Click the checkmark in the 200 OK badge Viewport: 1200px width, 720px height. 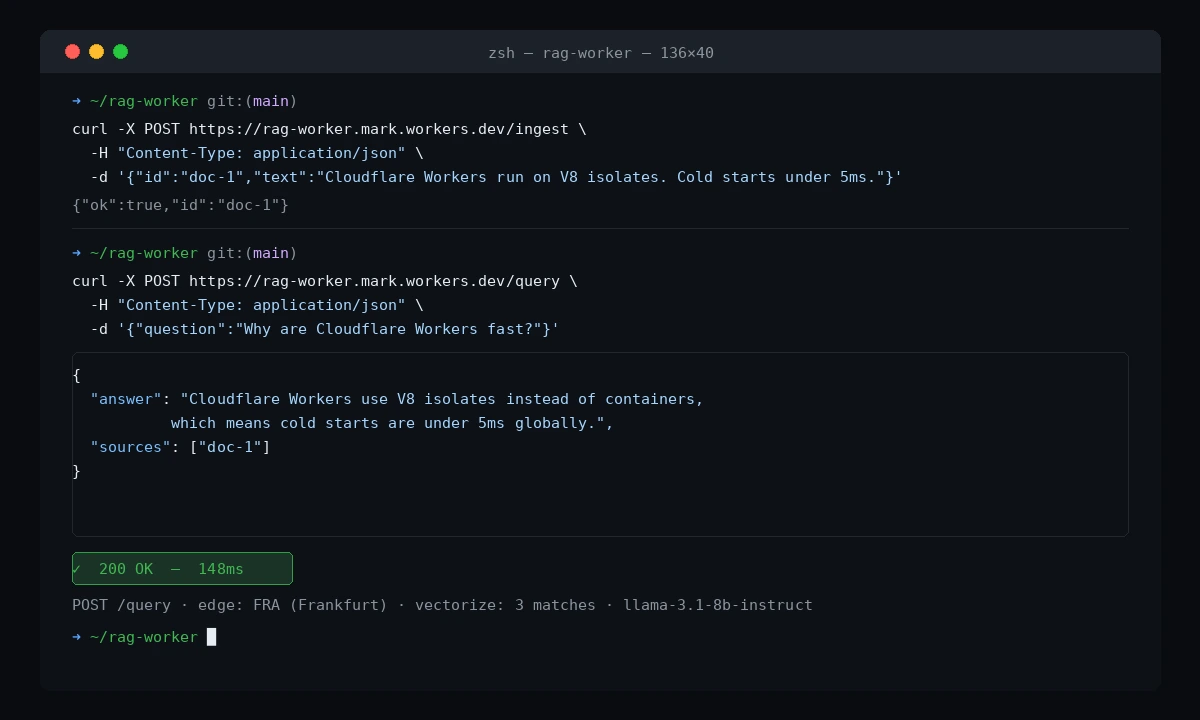pyautogui.click(x=79, y=568)
